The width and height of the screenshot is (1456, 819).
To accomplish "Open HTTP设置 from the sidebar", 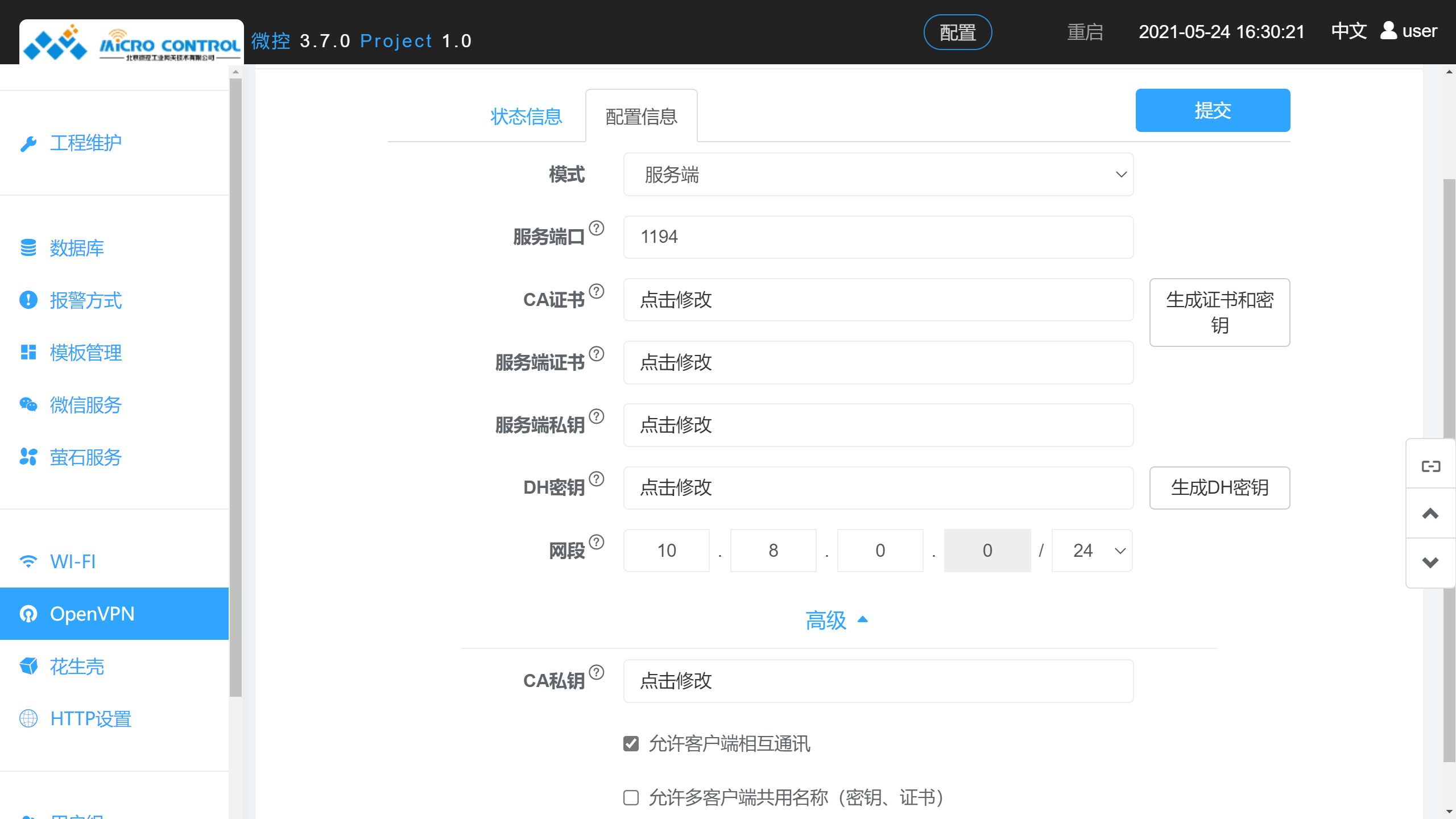I will 90,718.
